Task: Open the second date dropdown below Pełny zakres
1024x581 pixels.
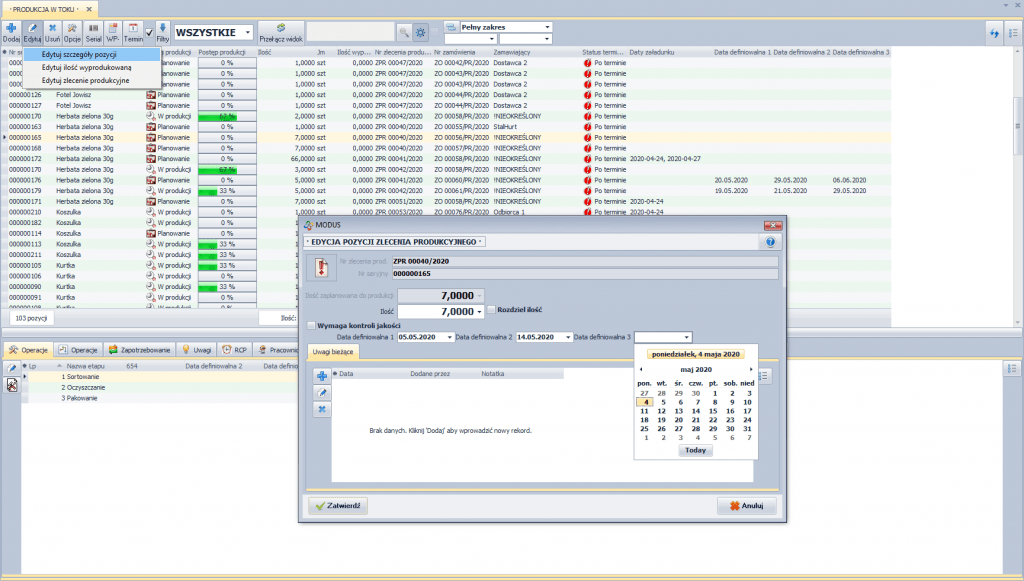Action: point(547,39)
